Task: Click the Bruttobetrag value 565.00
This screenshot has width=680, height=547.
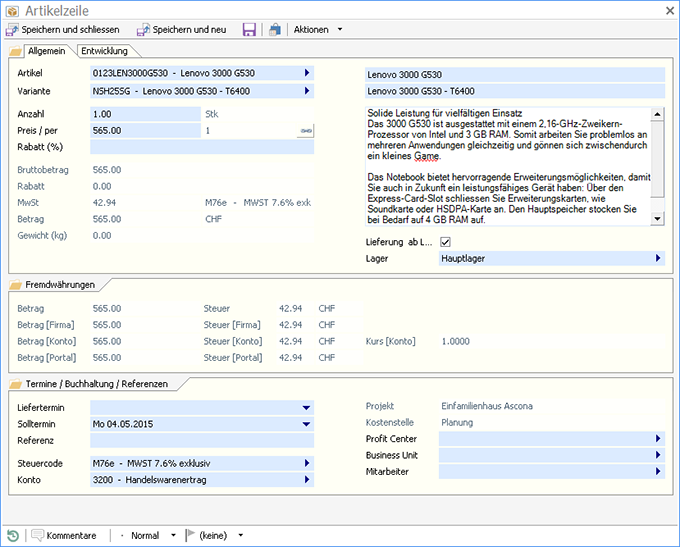Action: 107,170
